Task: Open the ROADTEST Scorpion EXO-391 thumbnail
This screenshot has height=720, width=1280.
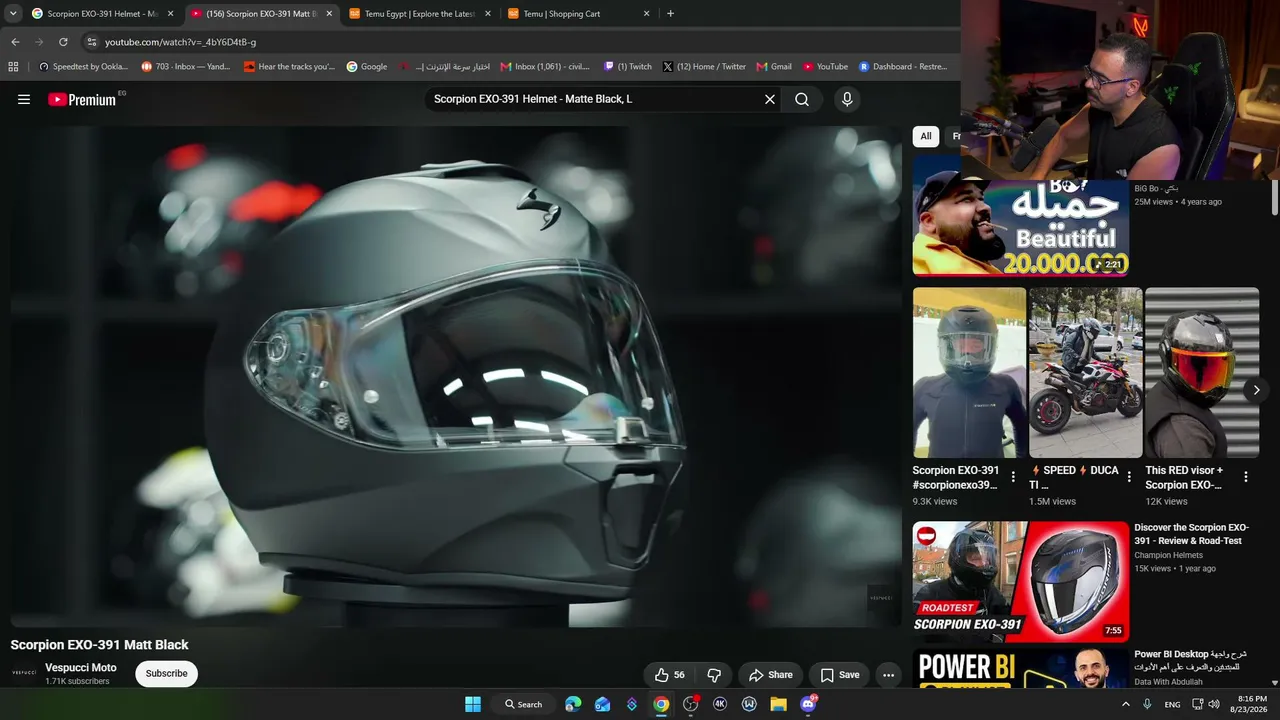Action: [1021, 581]
